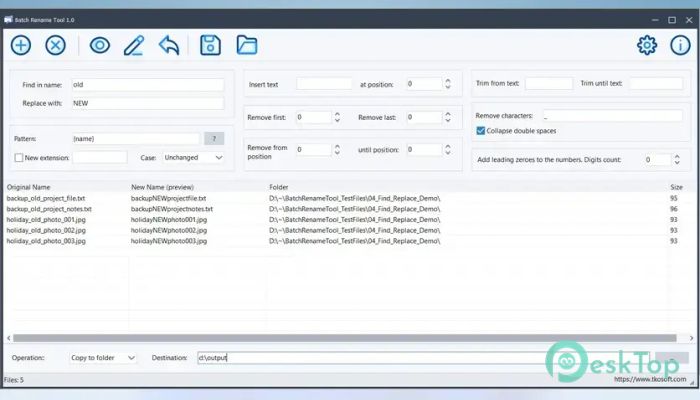This screenshot has width=700, height=400.
Task: Click the Remove characters field
Action: [612, 116]
